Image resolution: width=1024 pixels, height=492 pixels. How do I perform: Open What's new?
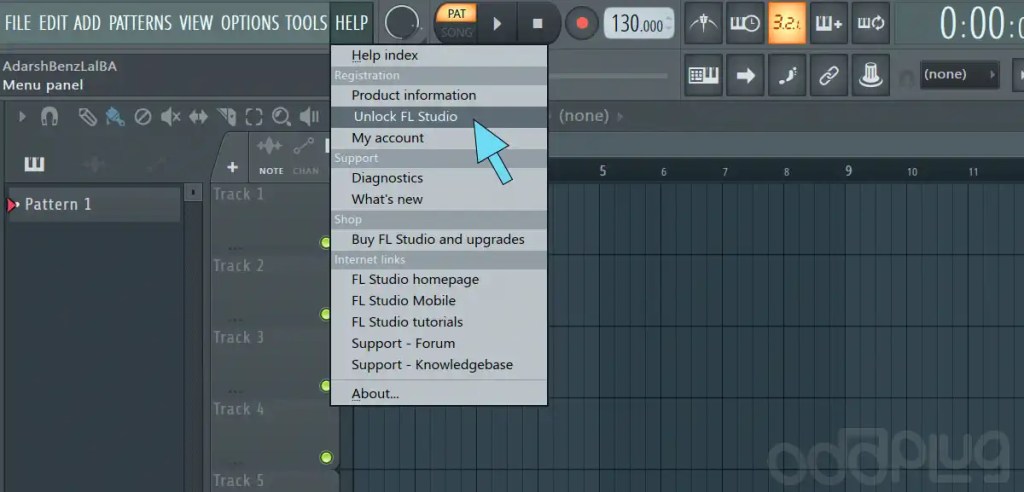click(439, 199)
